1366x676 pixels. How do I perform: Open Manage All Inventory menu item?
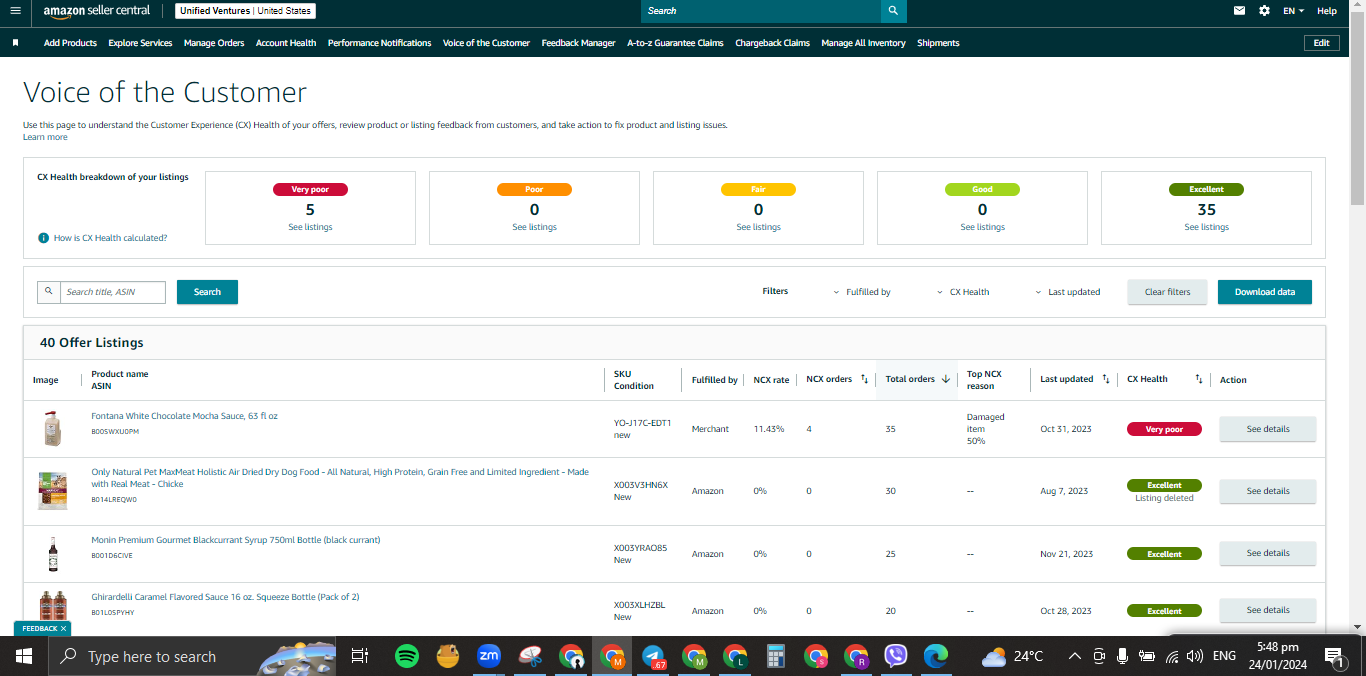[863, 43]
